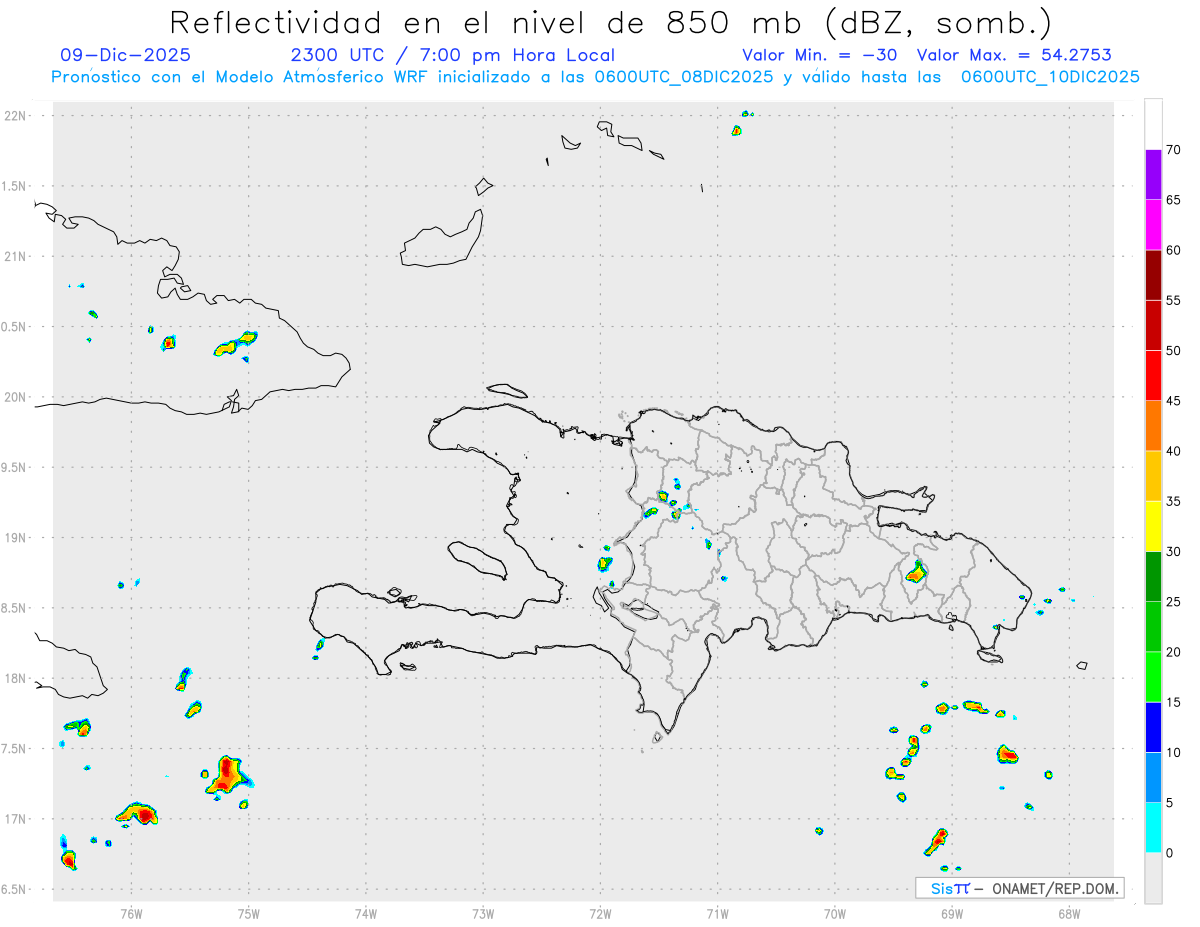The height and width of the screenshot is (927, 1200).
Task: Click the bright green 15-20 dBZ band
Action: click(1153, 677)
